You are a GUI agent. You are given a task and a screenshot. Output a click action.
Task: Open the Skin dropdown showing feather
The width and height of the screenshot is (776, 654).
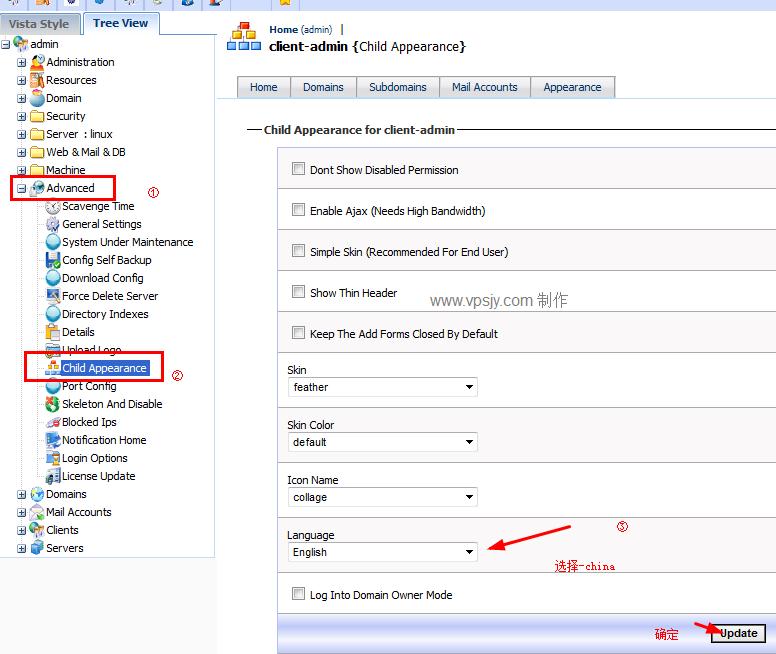point(383,387)
